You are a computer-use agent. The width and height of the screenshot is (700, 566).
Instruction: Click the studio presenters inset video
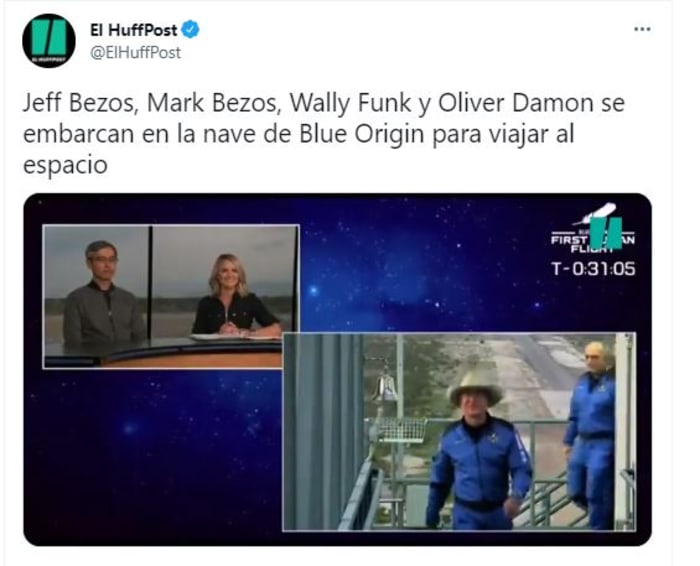coord(171,297)
